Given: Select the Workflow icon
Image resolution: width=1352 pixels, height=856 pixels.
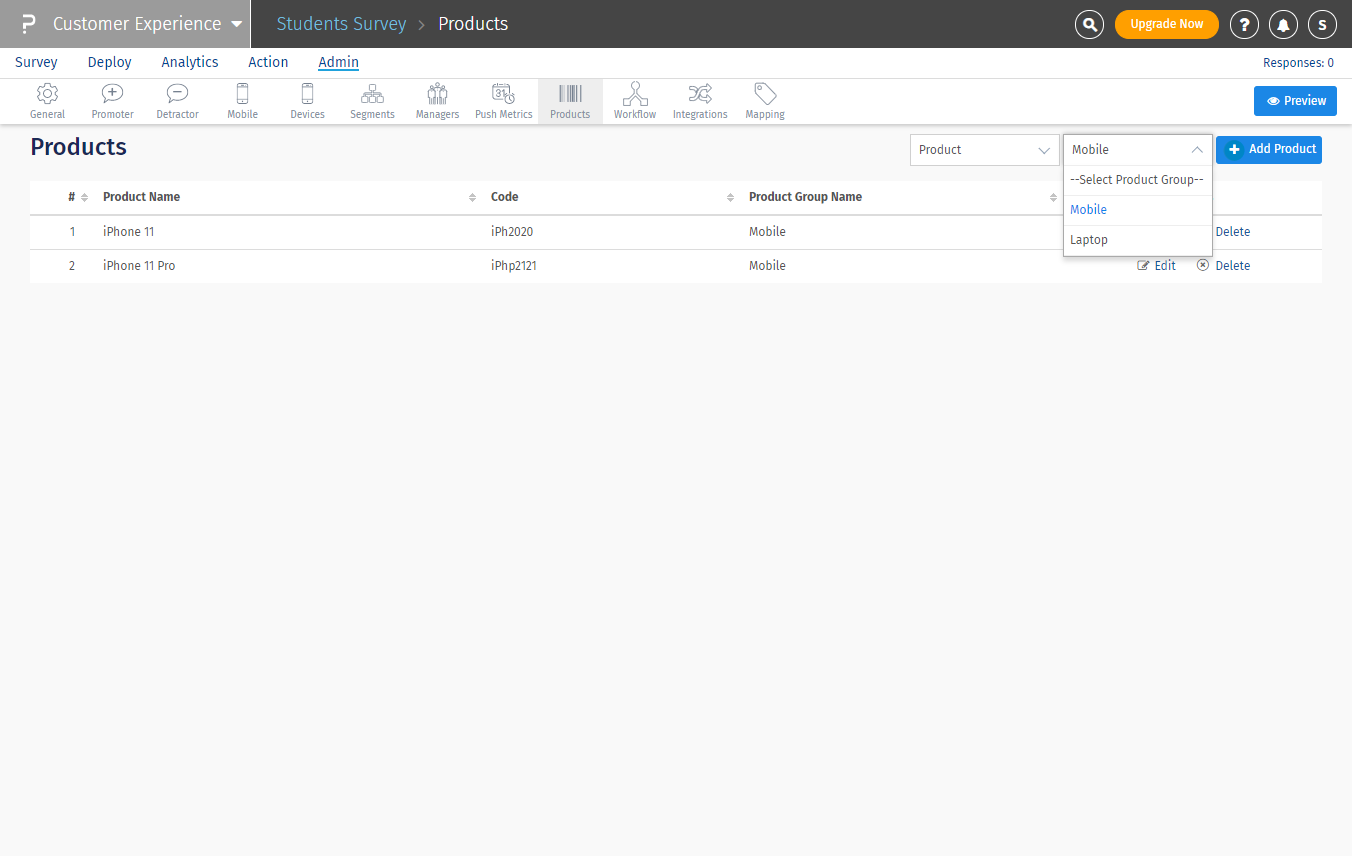Looking at the screenshot, I should [635, 95].
